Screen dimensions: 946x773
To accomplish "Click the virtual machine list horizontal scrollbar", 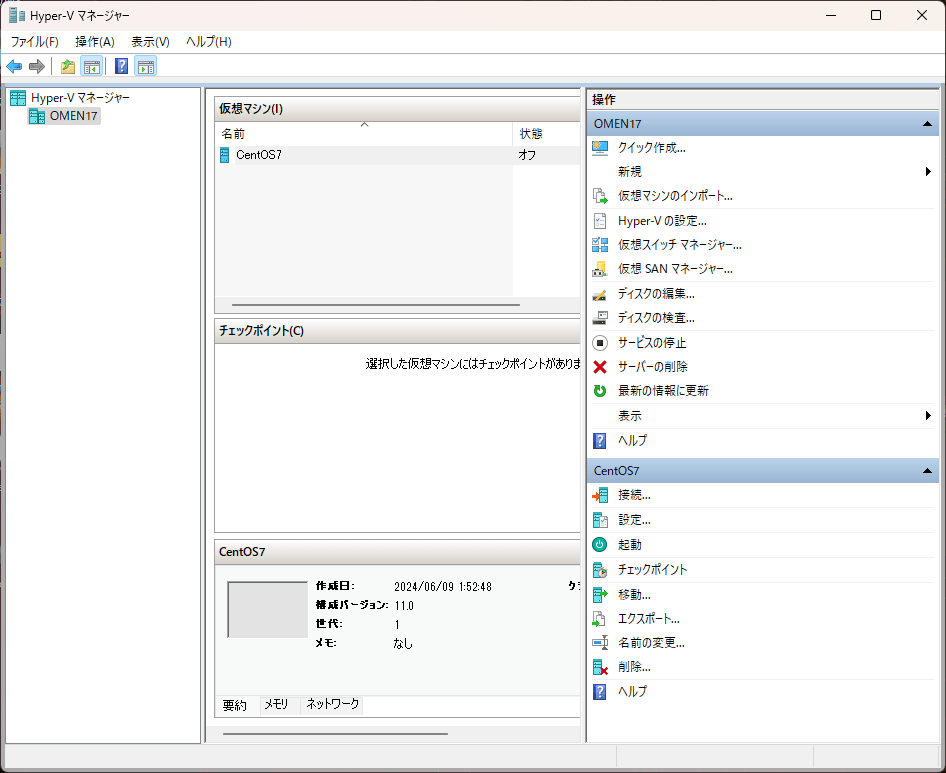I will click(x=375, y=305).
